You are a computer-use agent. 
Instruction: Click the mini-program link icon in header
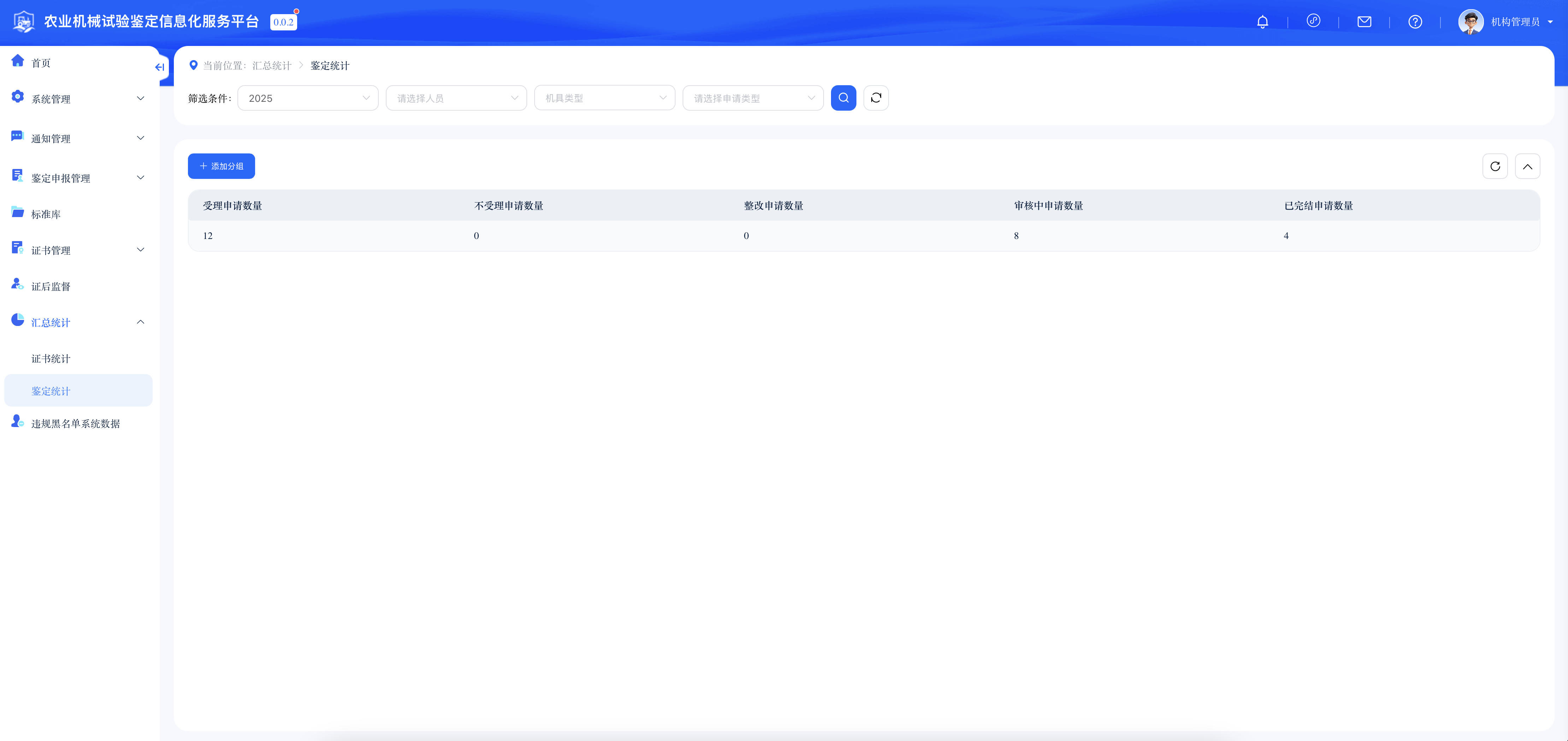1313,21
